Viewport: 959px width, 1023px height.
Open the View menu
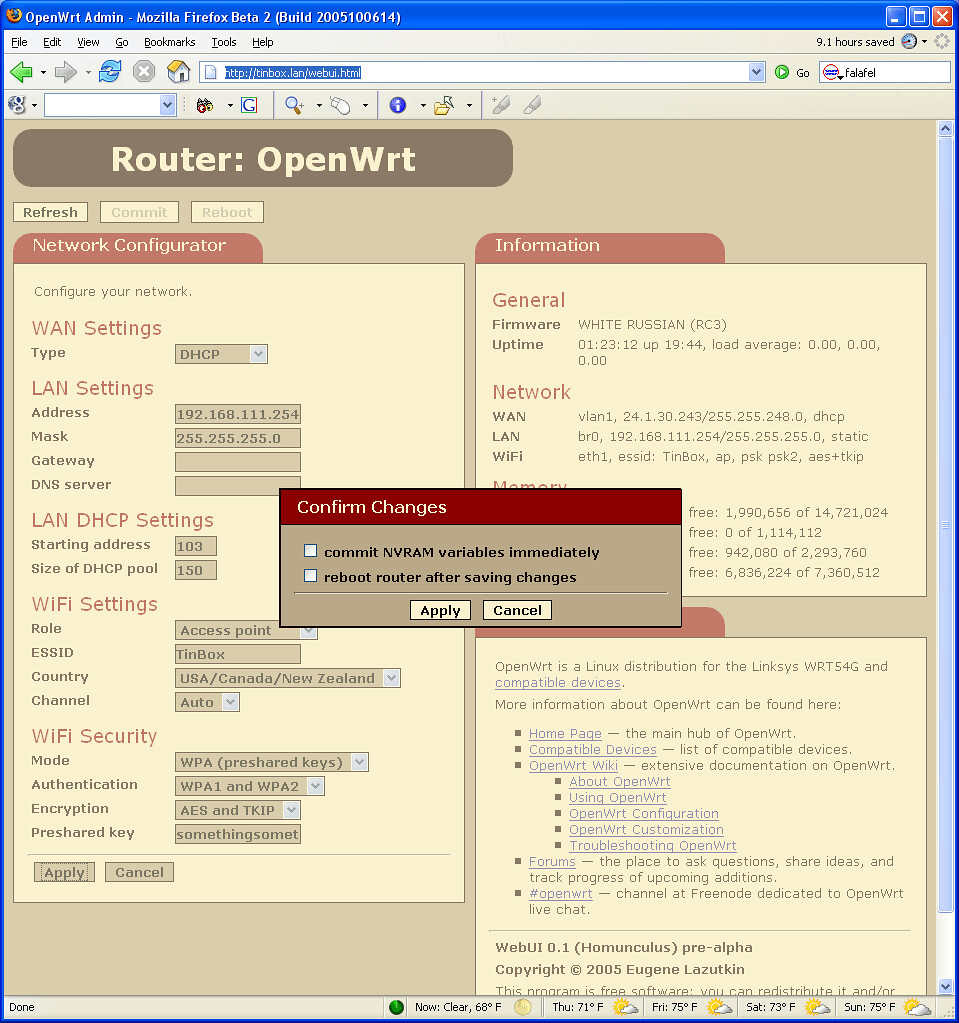click(88, 42)
